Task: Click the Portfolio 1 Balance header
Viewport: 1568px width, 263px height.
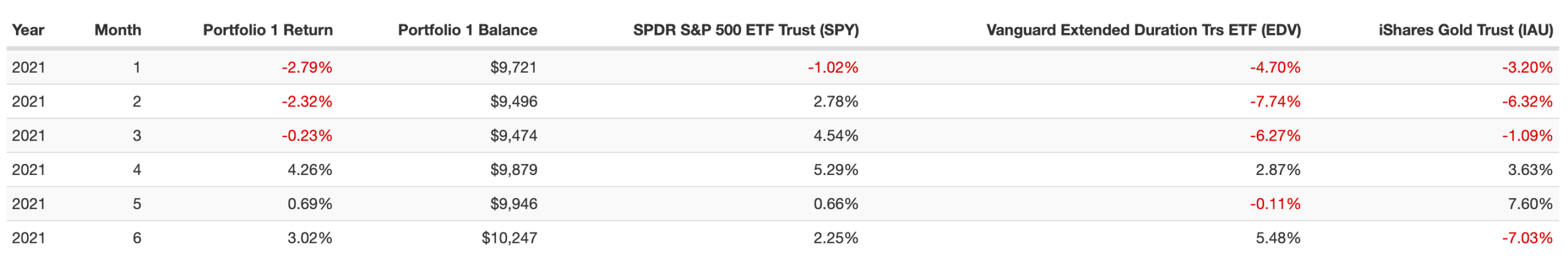Action: [467, 30]
